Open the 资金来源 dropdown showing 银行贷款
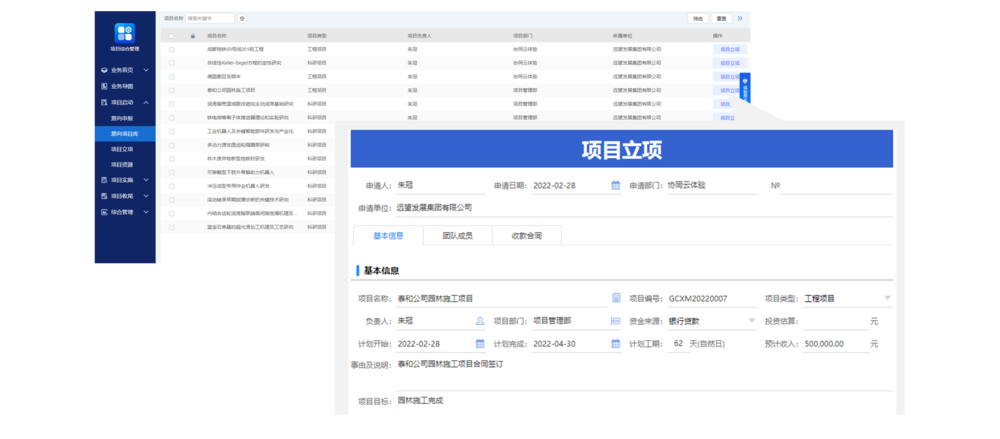Screen dimensions: 1000x439 751,321
